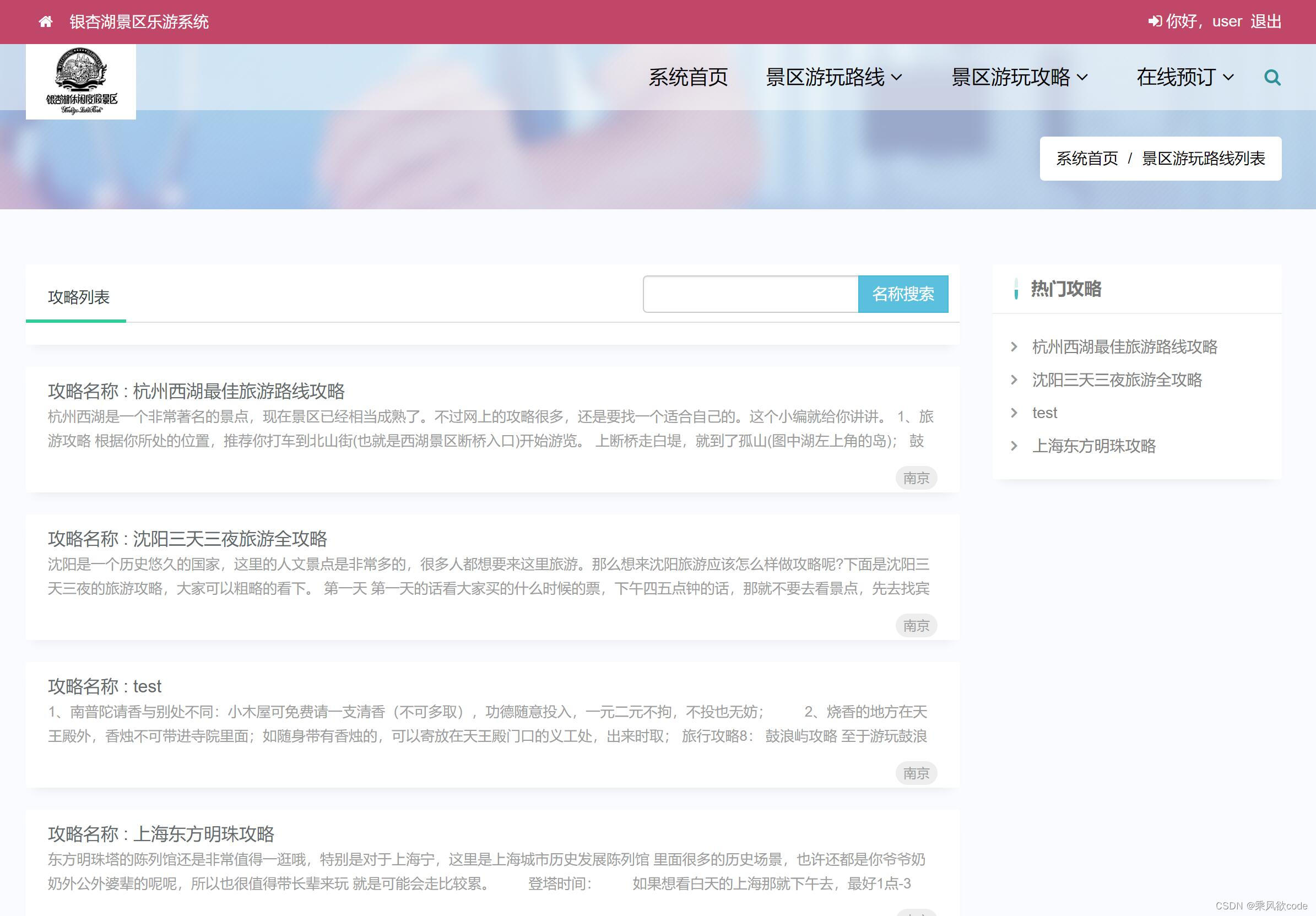This screenshot has height=916, width=1316.
Task: Click the name search input field
Action: pos(750,294)
